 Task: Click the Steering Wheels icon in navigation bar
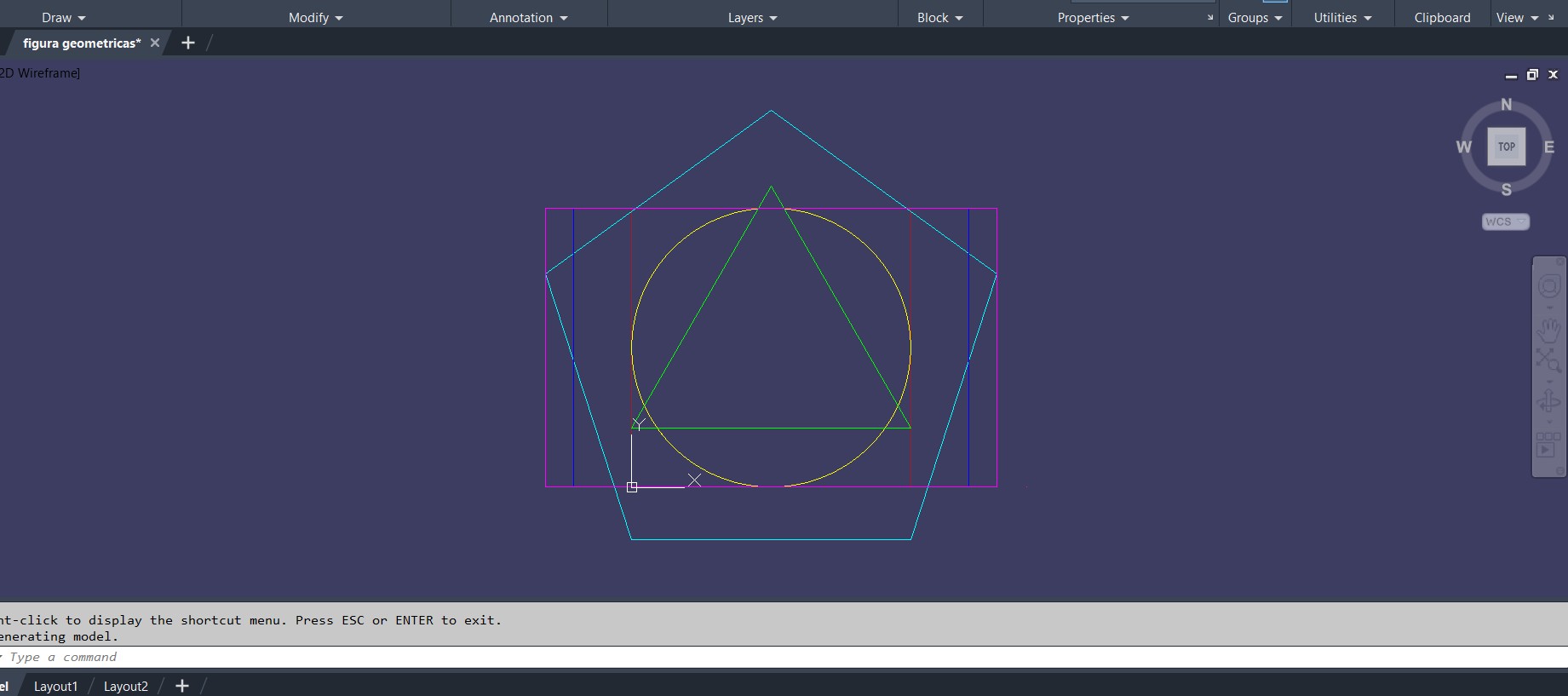tap(1548, 286)
